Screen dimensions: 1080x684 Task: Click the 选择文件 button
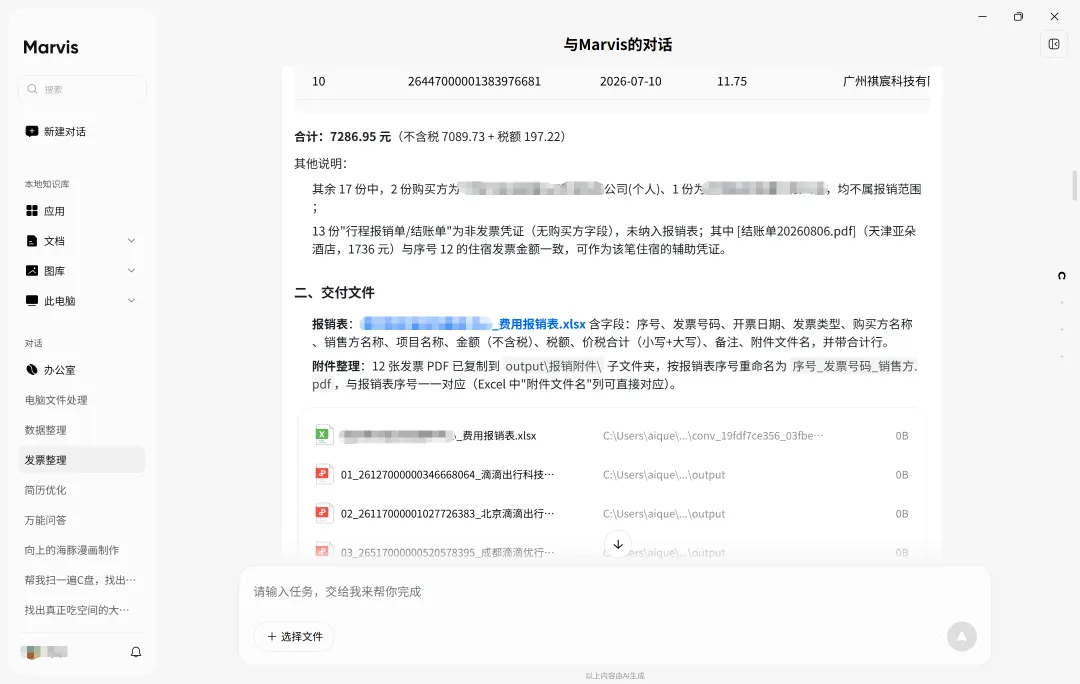[294, 636]
